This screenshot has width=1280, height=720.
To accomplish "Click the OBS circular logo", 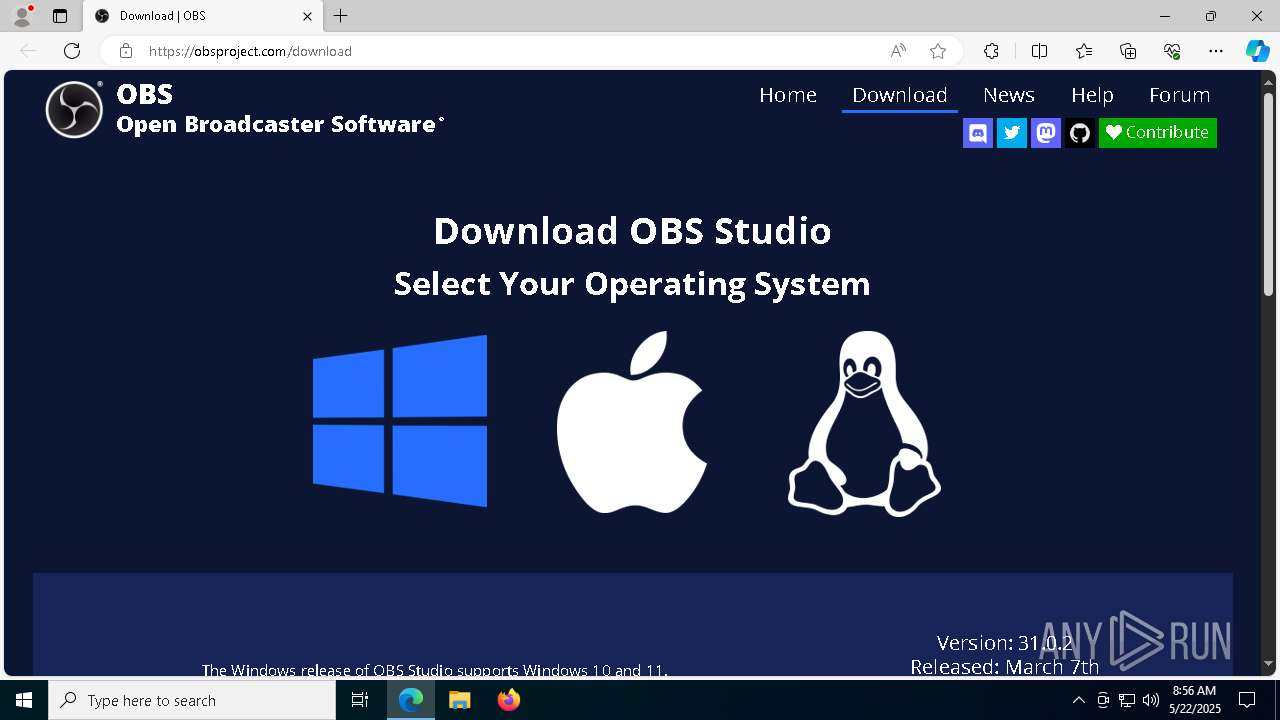I will tap(74, 109).
